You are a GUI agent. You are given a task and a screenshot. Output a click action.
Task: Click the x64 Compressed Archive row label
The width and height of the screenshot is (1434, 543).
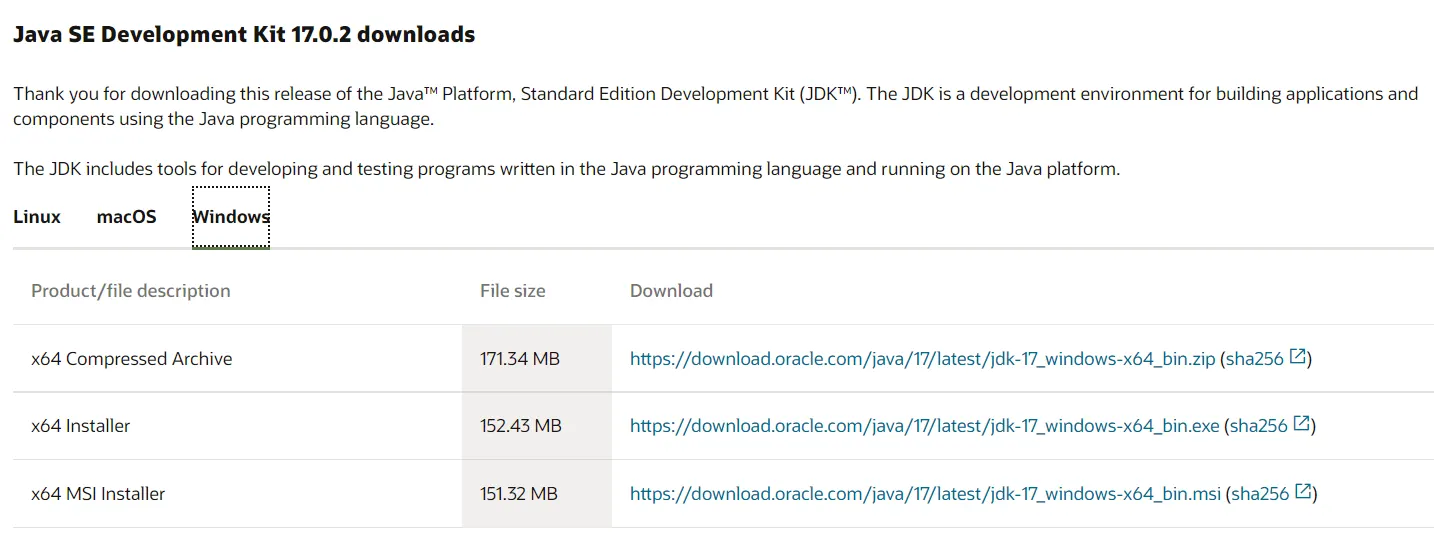coord(132,359)
